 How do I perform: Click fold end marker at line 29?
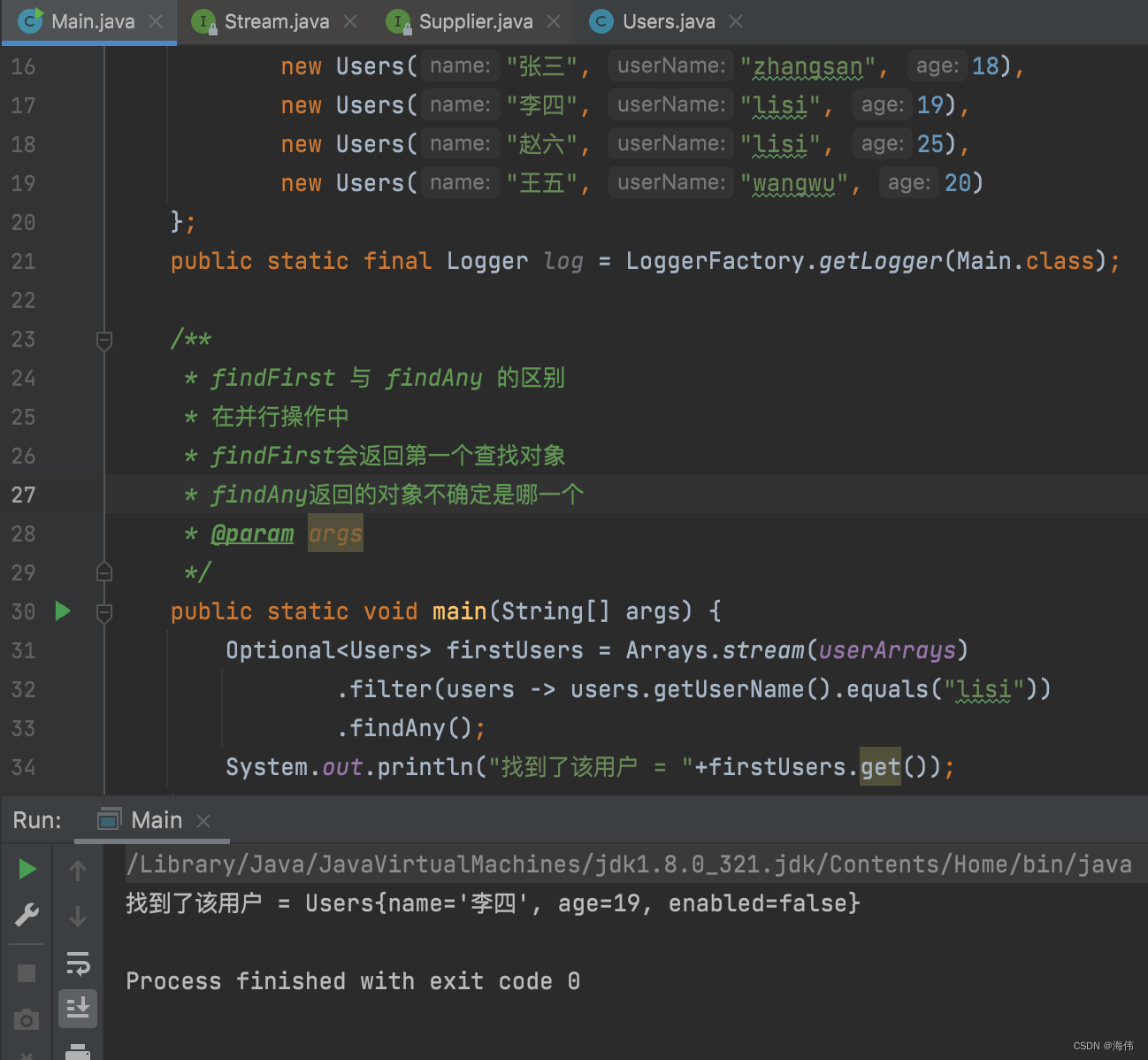(104, 572)
